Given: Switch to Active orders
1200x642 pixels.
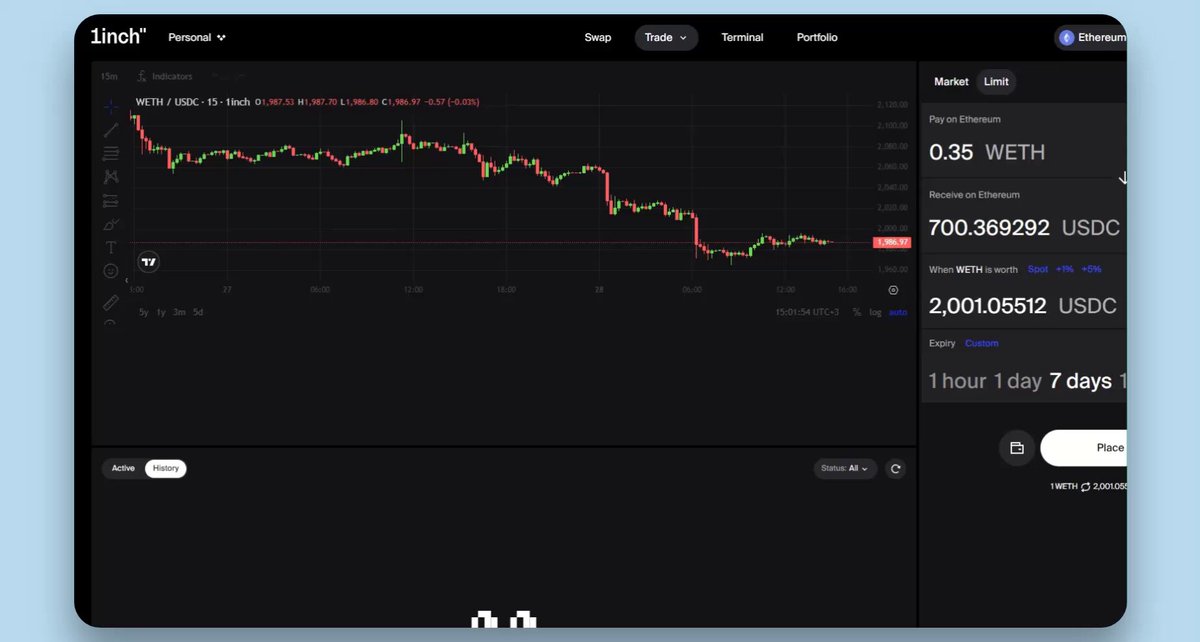Looking at the screenshot, I should (x=123, y=468).
